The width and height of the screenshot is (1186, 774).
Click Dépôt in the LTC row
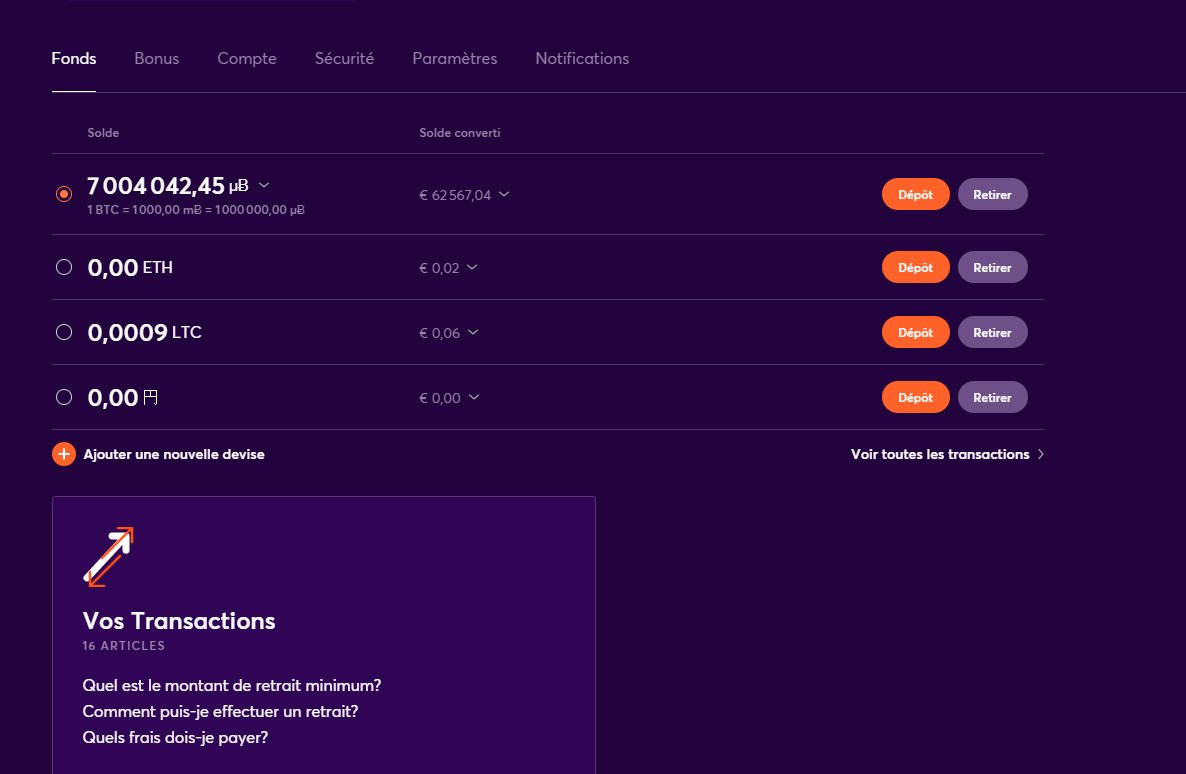point(915,332)
